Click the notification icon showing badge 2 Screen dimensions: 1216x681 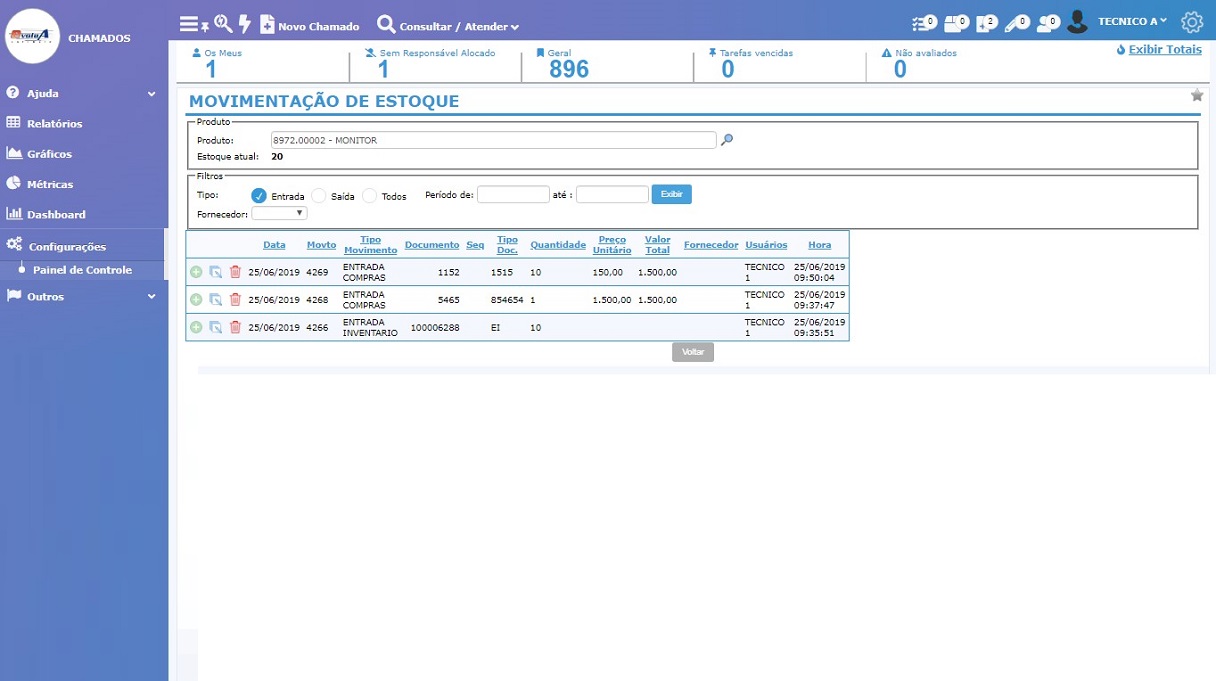(986, 23)
